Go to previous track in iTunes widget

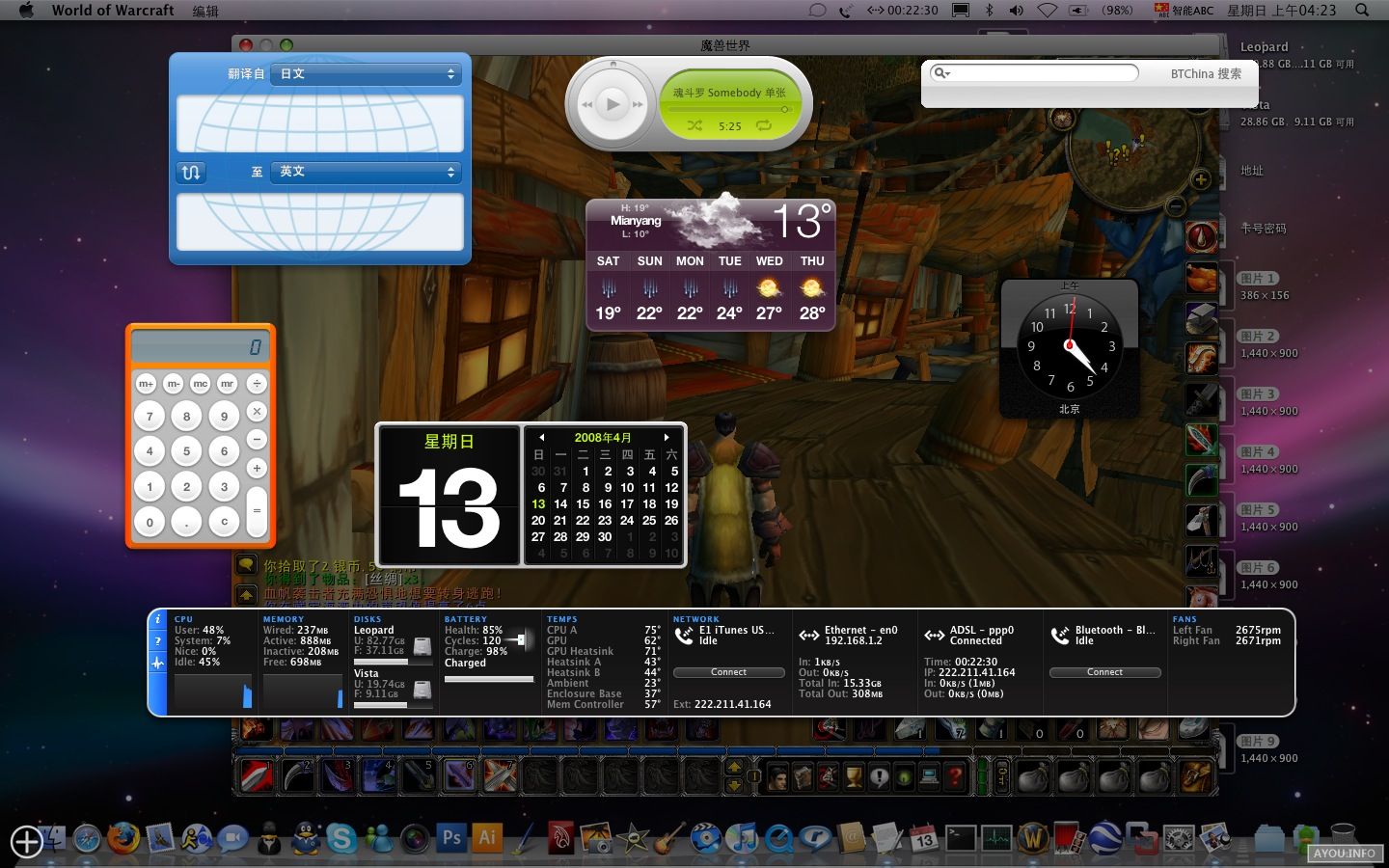tap(586, 104)
